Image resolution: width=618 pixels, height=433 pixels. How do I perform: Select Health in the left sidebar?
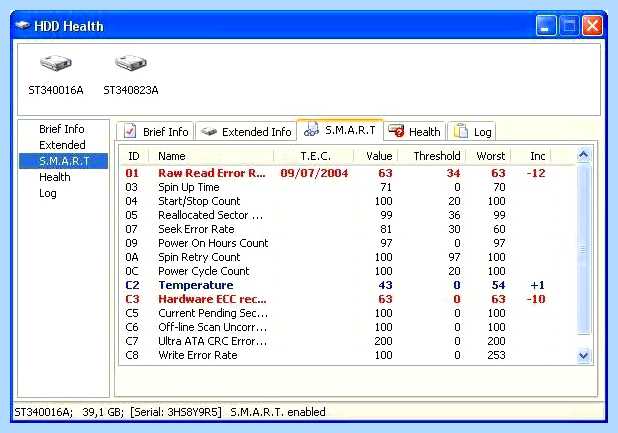click(x=55, y=177)
